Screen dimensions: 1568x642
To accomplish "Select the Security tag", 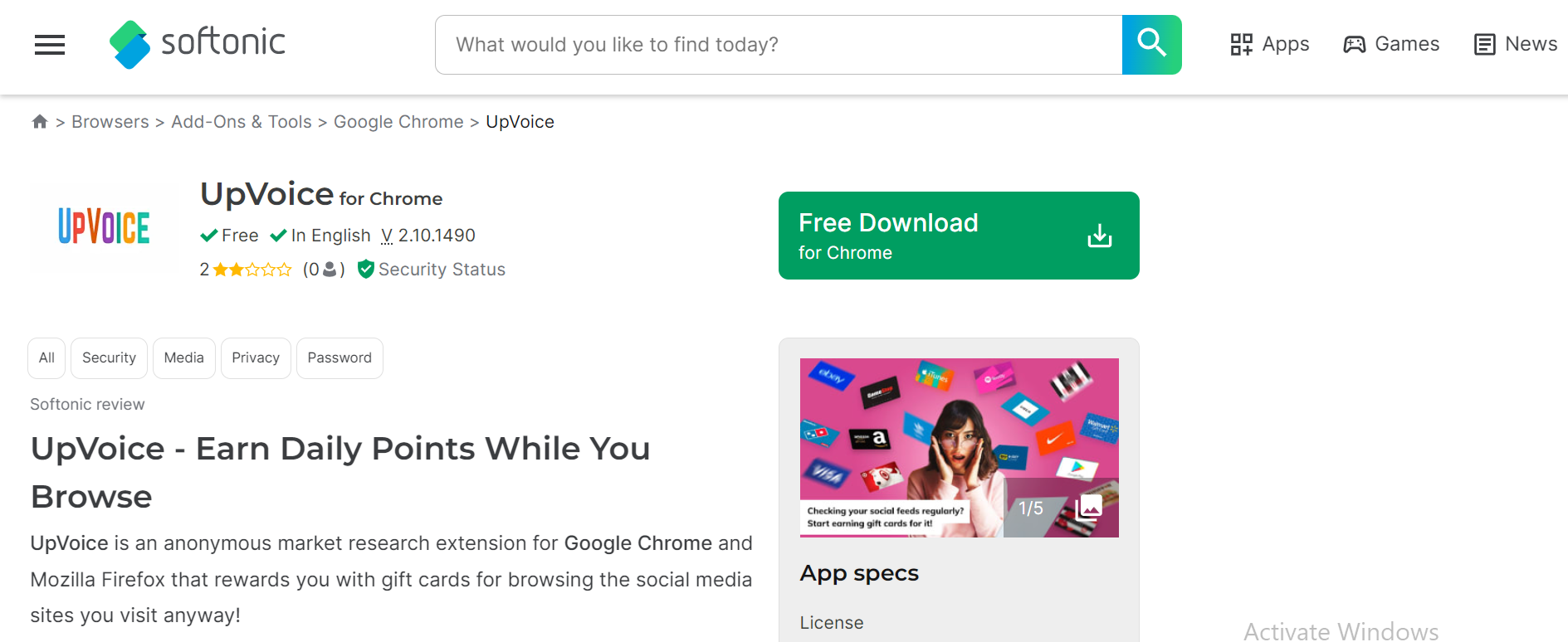I will [x=109, y=358].
